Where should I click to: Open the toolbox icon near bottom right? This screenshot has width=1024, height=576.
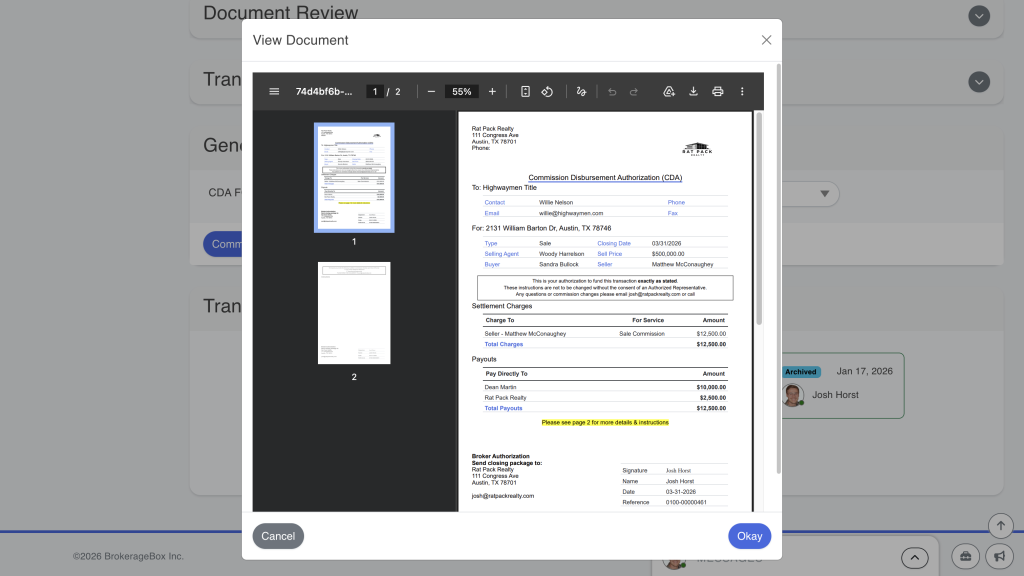click(x=964, y=557)
